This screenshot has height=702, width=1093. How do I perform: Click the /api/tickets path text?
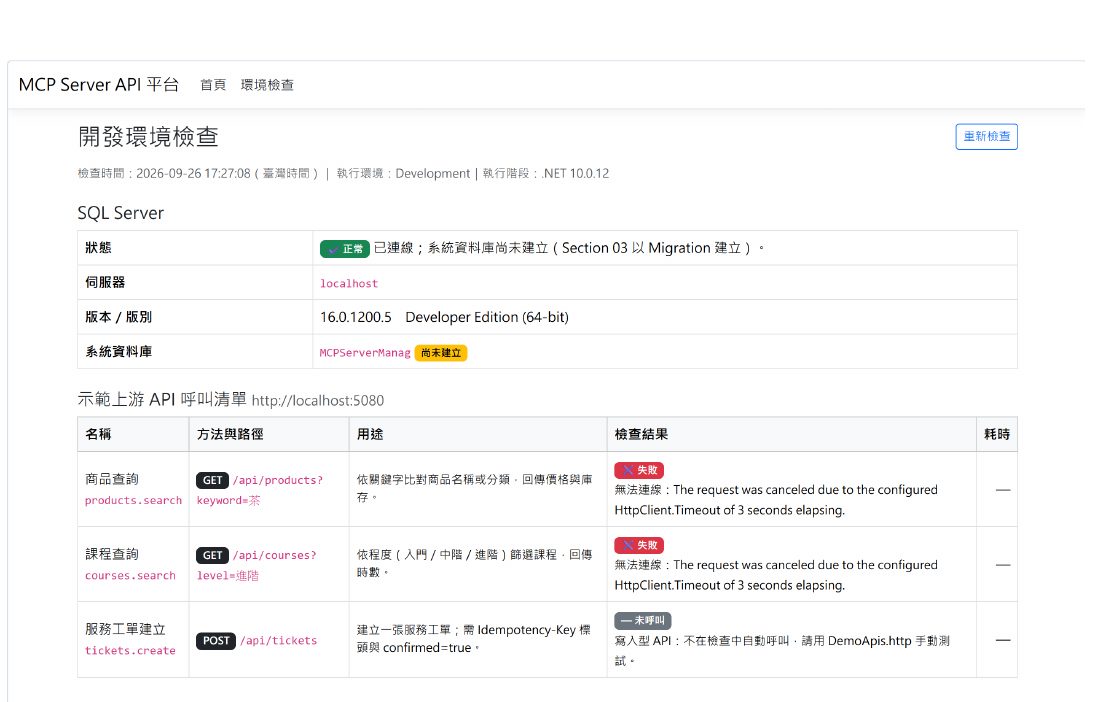click(279, 641)
